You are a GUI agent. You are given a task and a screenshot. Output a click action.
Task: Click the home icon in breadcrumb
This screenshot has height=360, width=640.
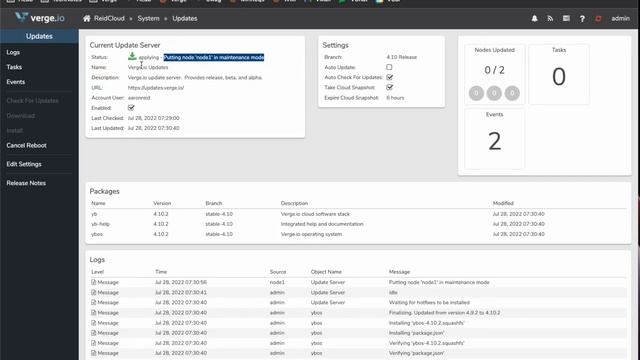[87, 18]
